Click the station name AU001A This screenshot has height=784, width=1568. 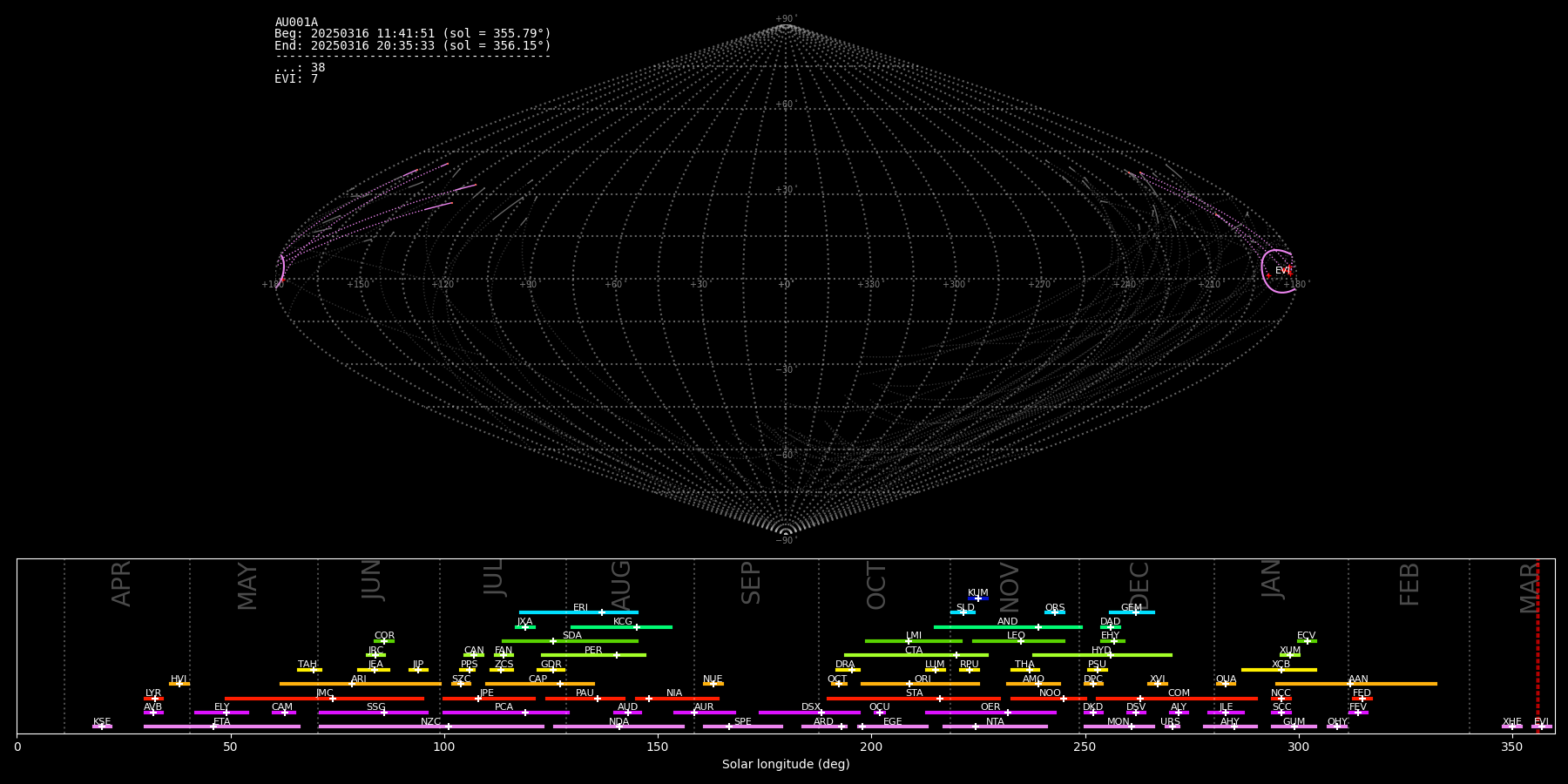point(296,23)
